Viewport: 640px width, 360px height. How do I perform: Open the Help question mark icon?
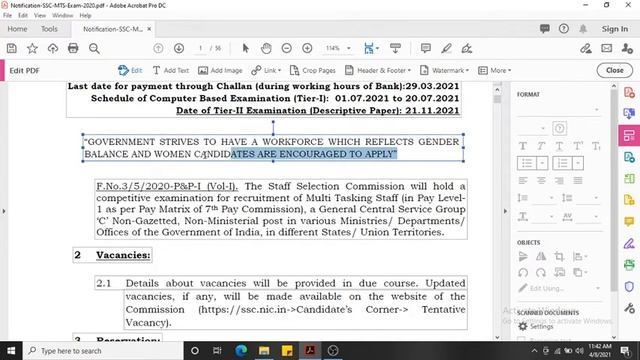tap(564, 29)
